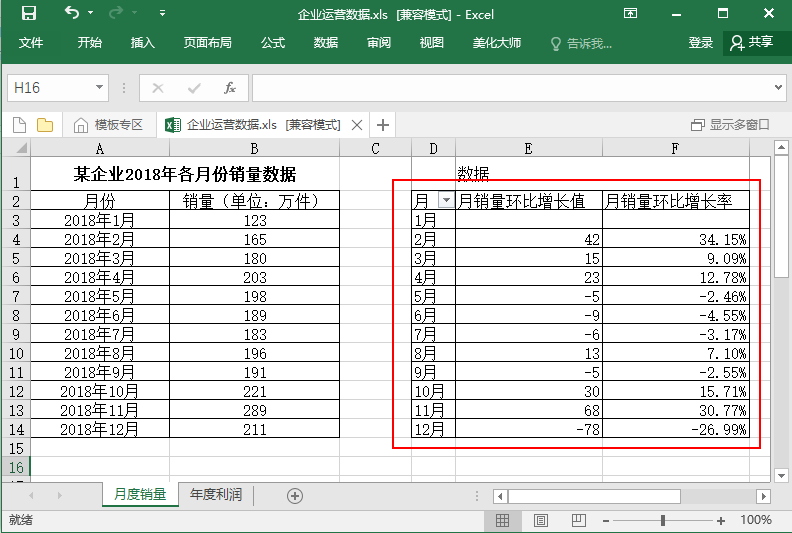792x533 pixels.
Task: Select Normal view icon in status bar
Action: tap(503, 520)
